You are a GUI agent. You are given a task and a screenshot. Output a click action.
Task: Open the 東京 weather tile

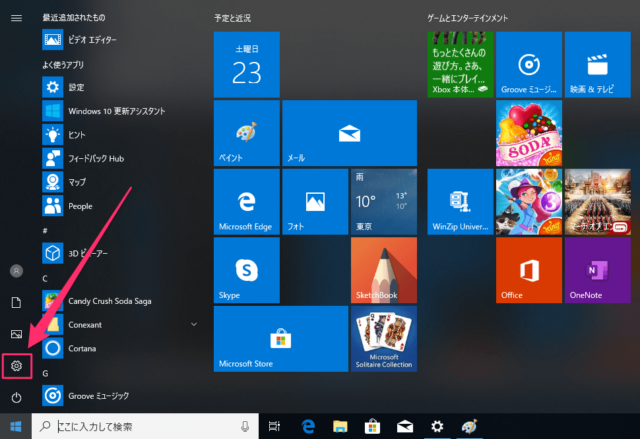pos(384,202)
